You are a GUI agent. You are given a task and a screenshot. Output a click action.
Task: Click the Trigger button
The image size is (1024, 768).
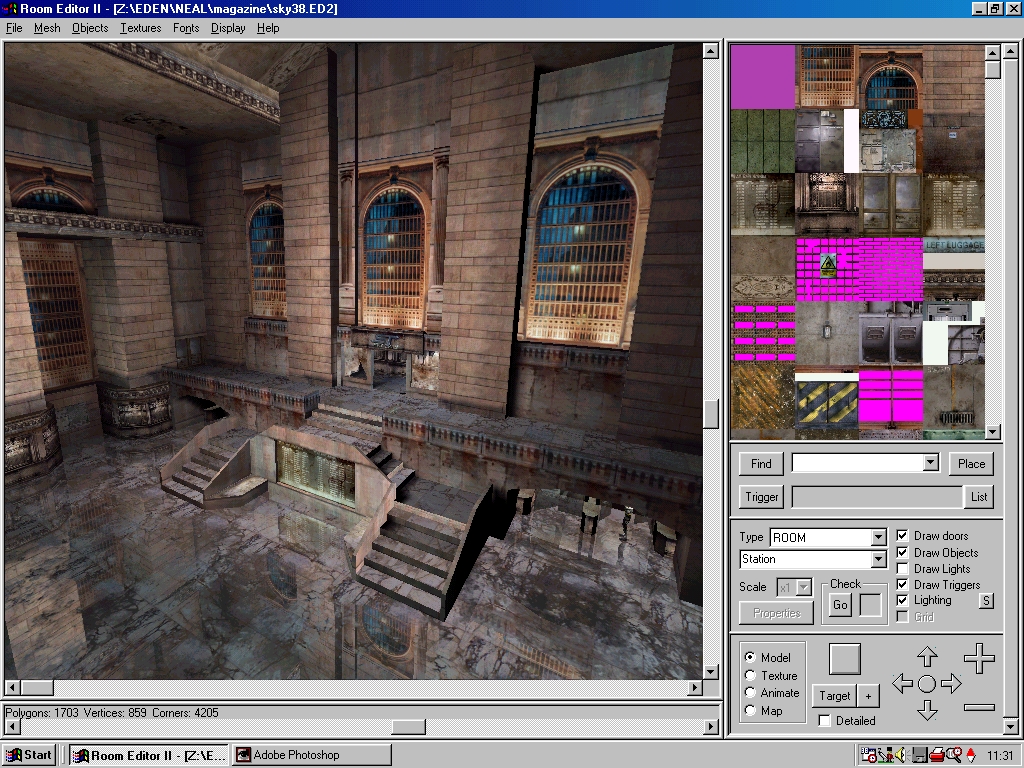coord(761,497)
